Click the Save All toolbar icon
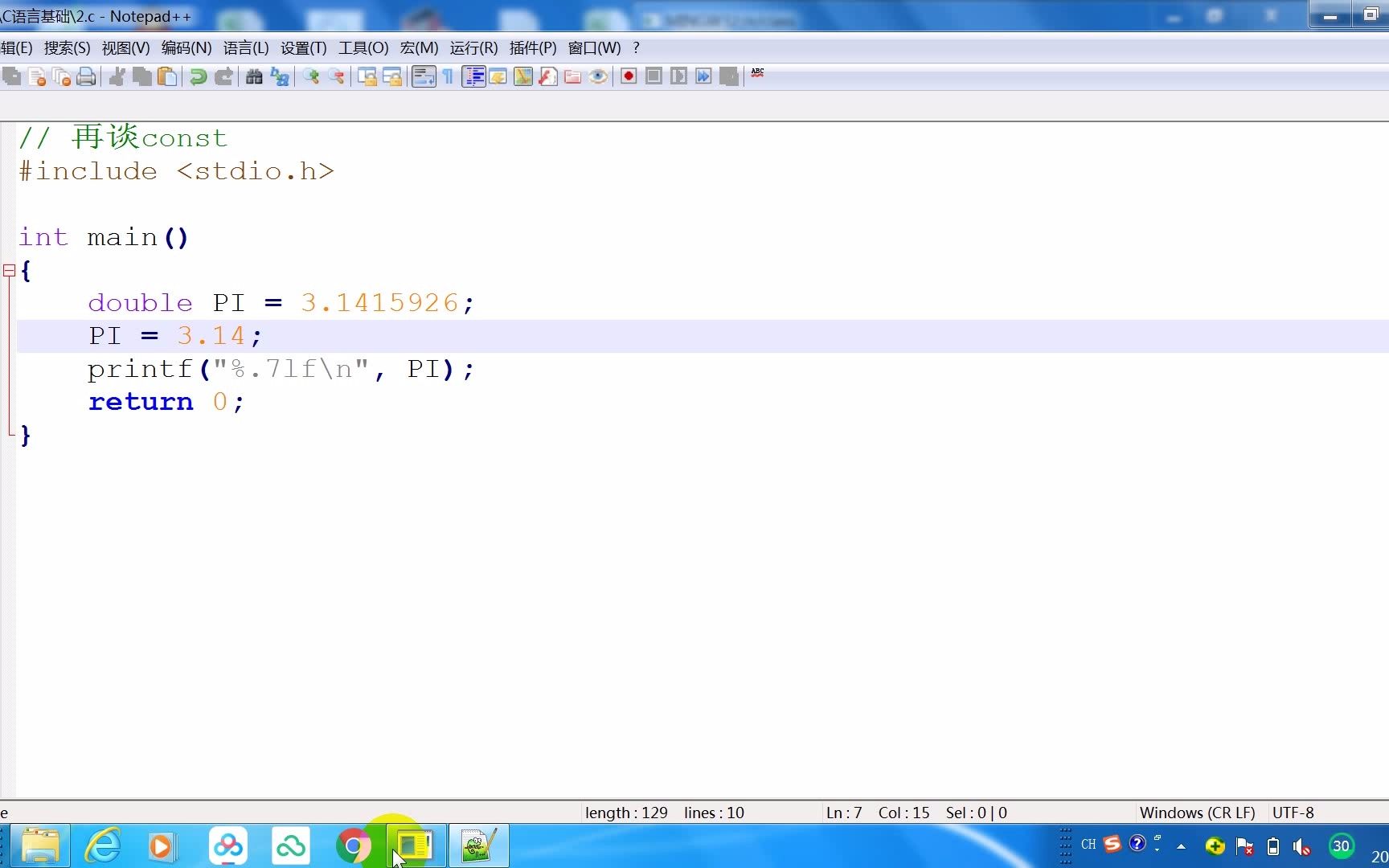 pyautogui.click(x=11, y=76)
